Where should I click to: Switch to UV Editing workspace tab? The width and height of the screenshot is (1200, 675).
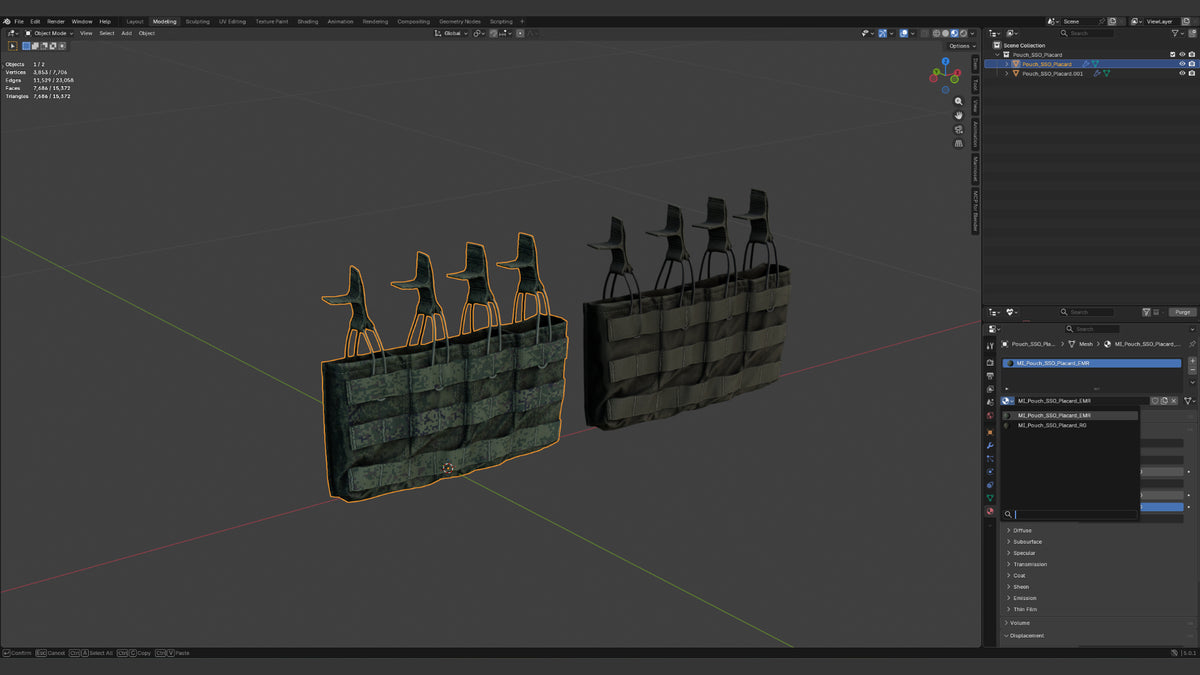232,21
